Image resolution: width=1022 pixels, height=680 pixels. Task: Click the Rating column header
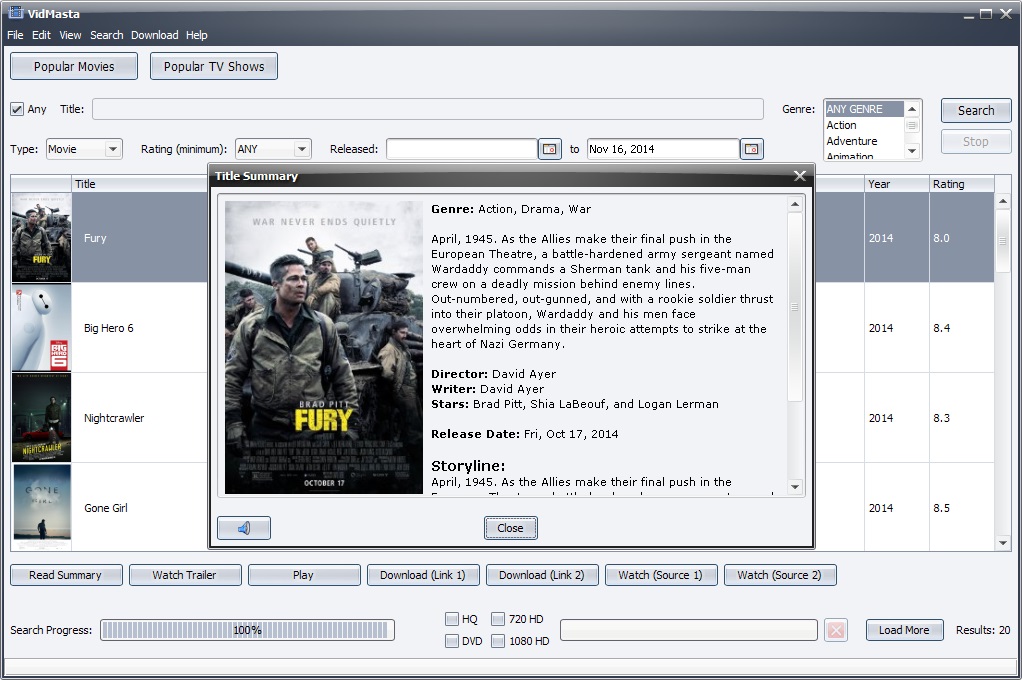(961, 184)
